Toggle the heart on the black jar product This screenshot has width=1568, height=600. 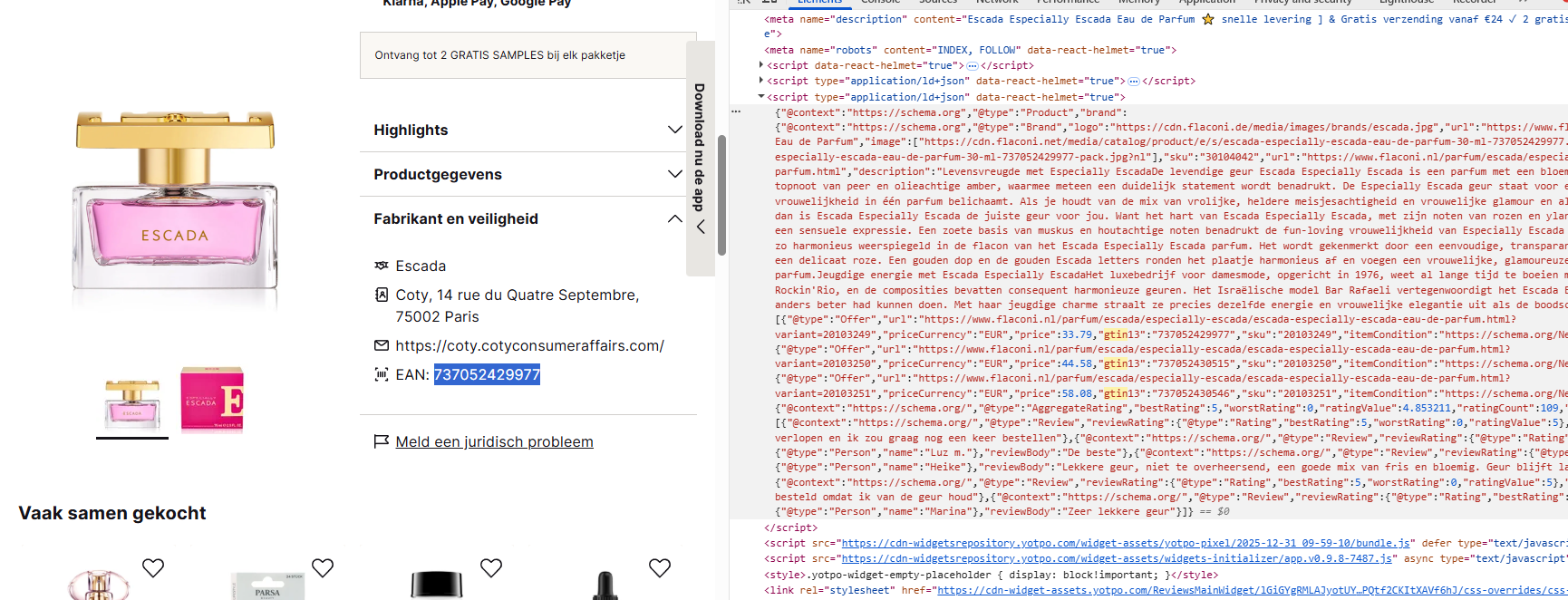pos(491,568)
